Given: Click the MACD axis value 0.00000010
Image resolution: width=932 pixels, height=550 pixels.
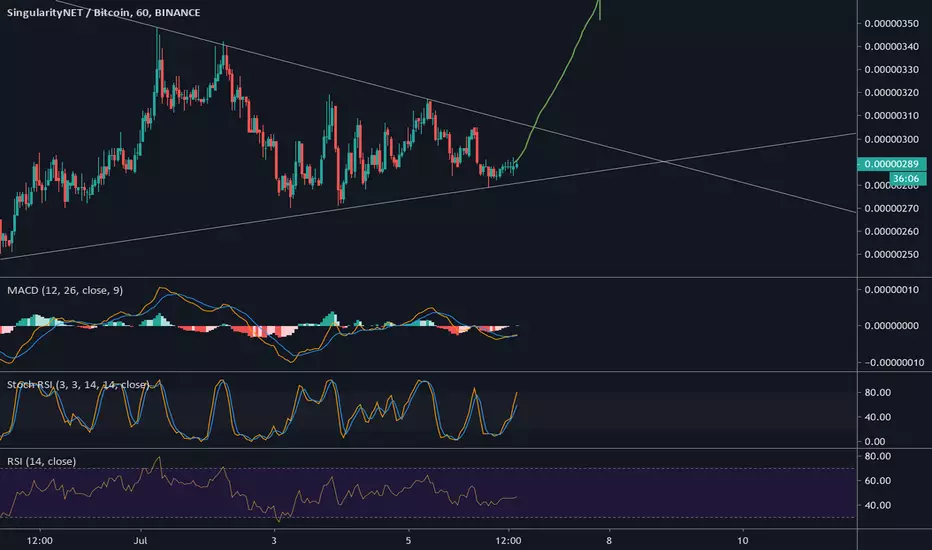Looking at the screenshot, I should pyautogui.click(x=891, y=290).
